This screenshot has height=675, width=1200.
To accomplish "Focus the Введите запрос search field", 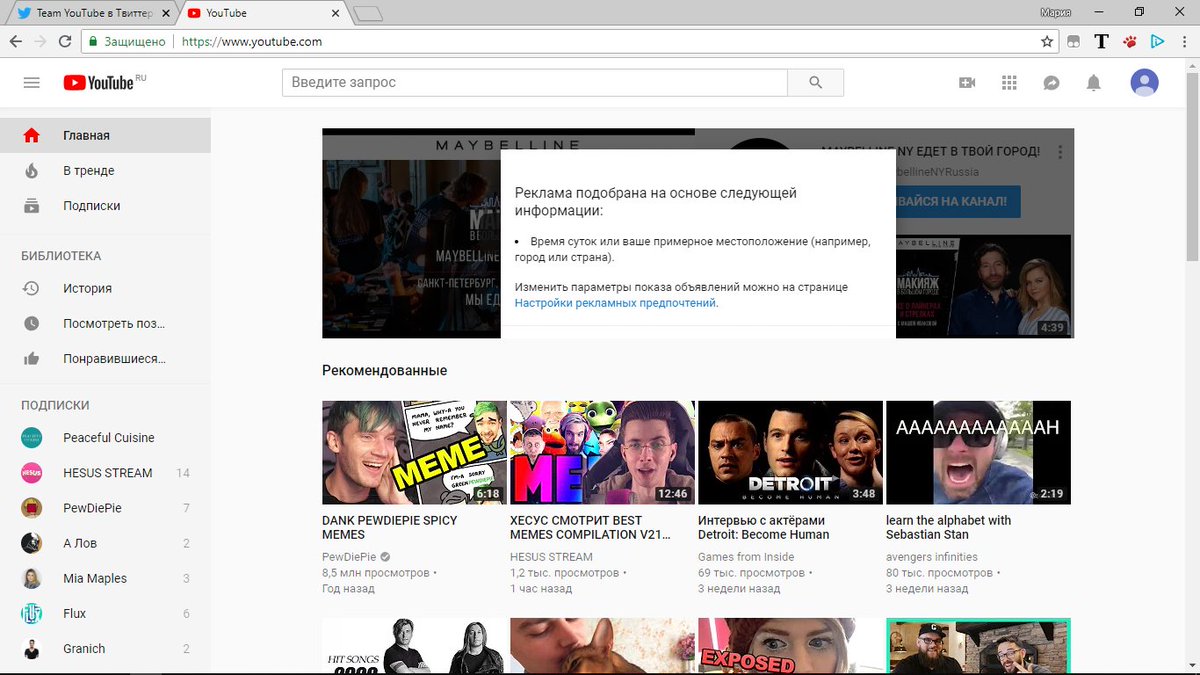I will pos(535,83).
